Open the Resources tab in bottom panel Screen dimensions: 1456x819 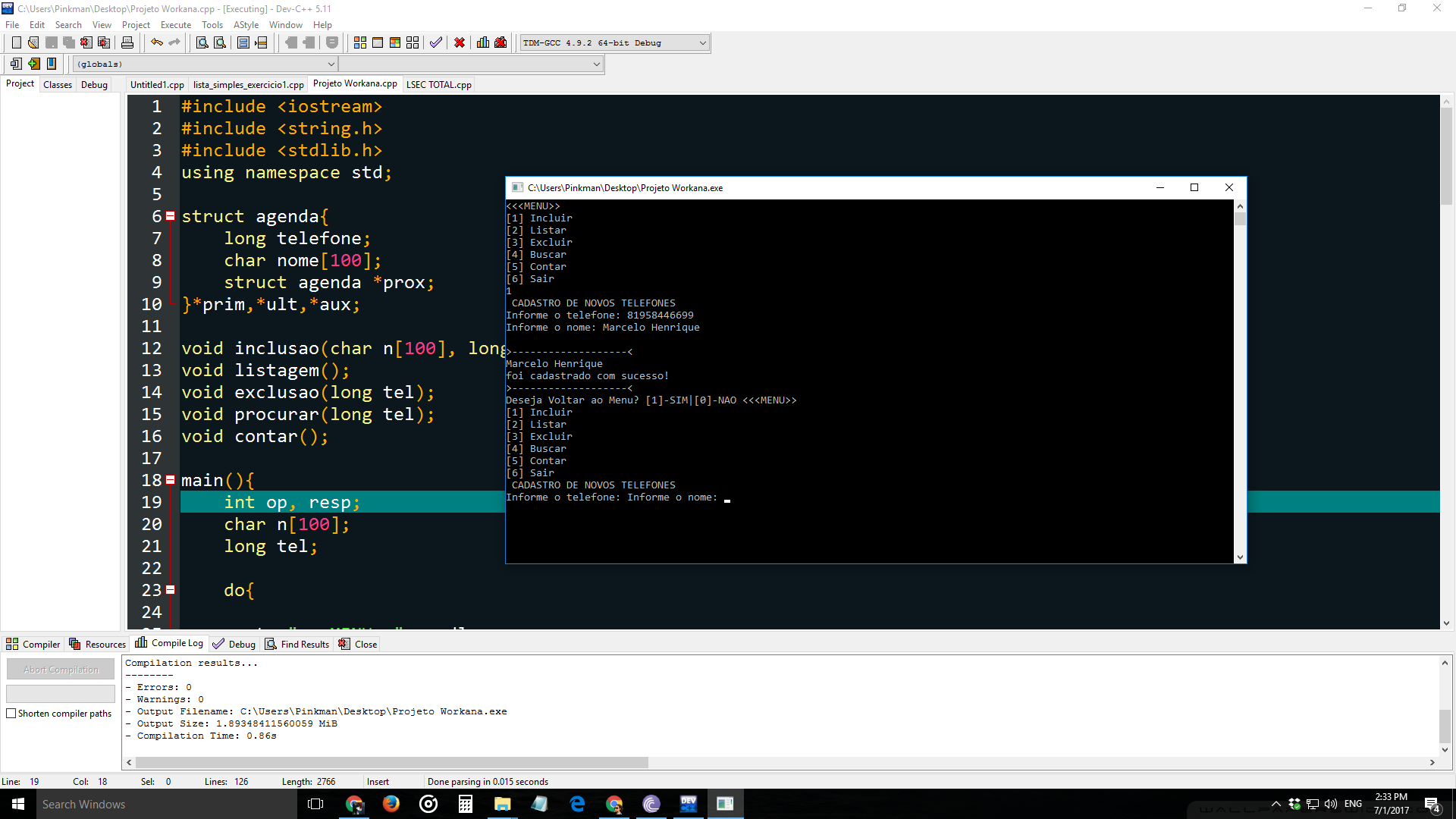pos(97,644)
